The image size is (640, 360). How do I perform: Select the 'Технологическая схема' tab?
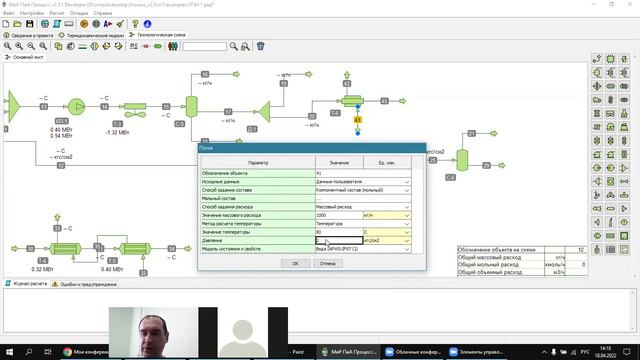[x=158, y=35]
